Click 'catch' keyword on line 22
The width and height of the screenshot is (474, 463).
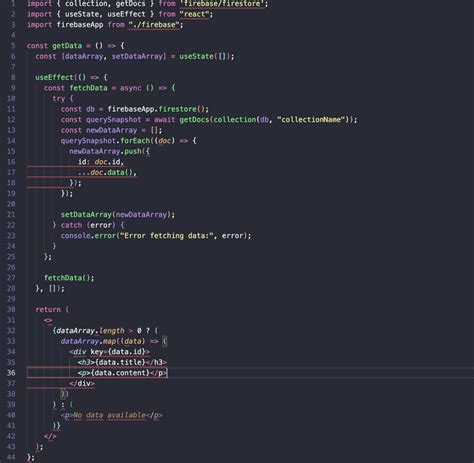coord(71,225)
